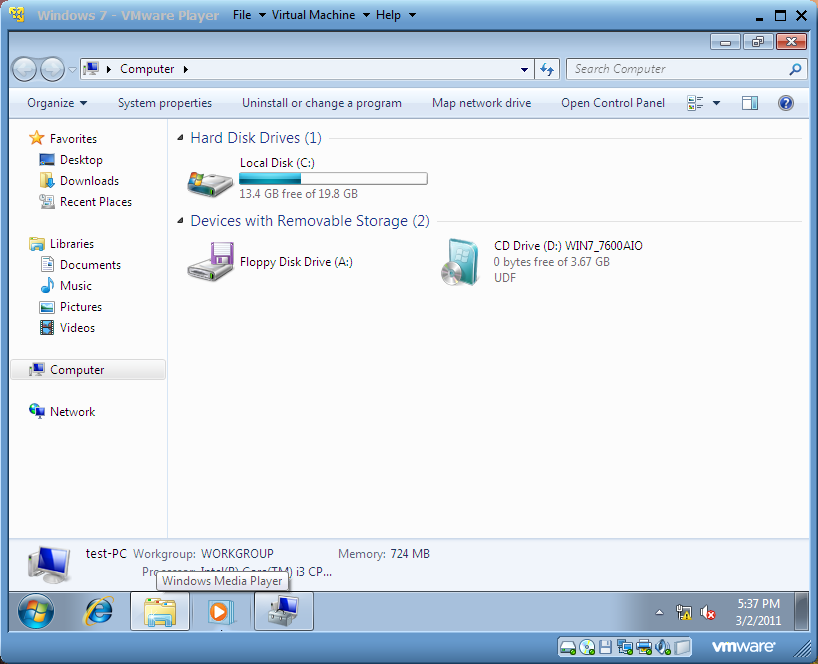818x664 pixels.
Task: Click the toolbox taskbar icon
Action: (x=283, y=611)
